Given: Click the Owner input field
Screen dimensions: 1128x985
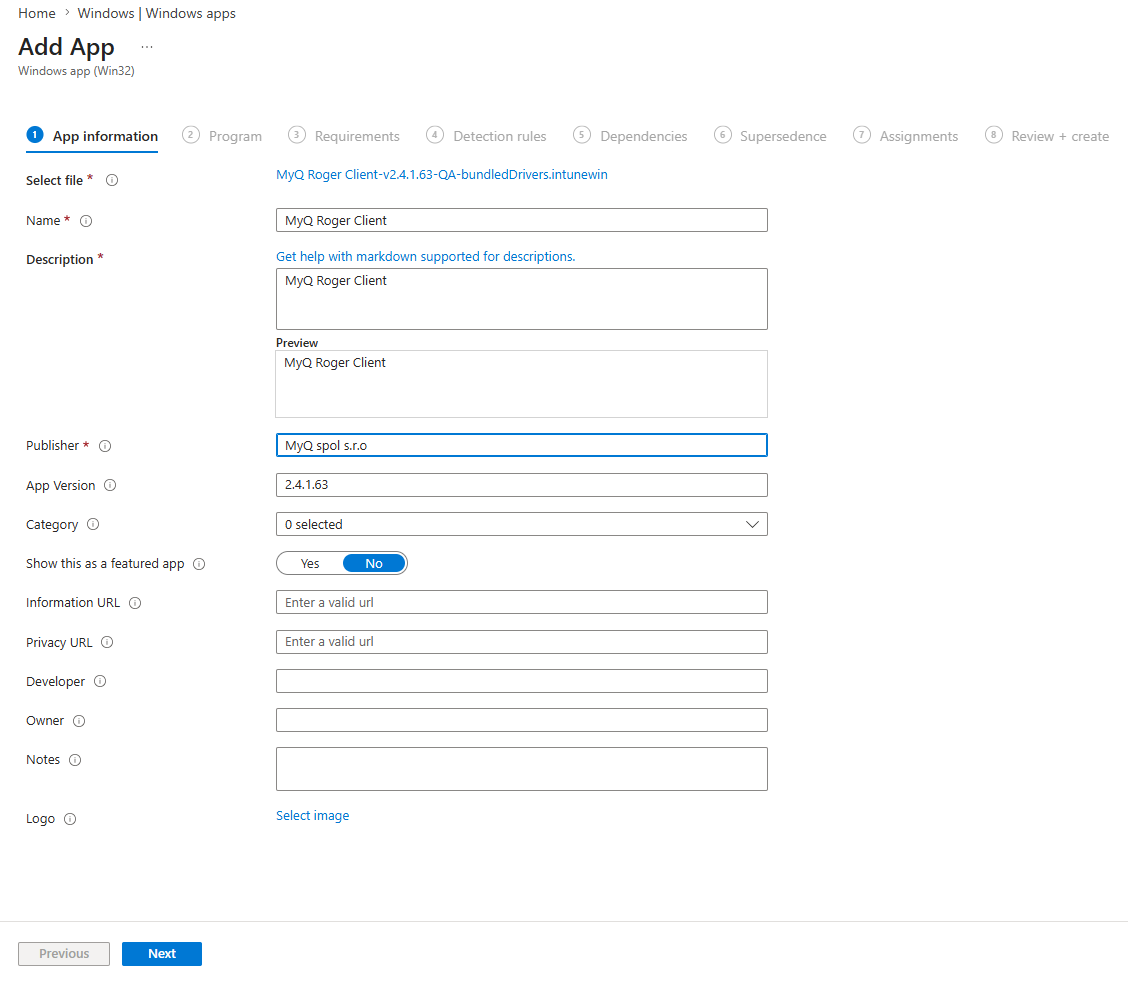Looking at the screenshot, I should pos(522,720).
